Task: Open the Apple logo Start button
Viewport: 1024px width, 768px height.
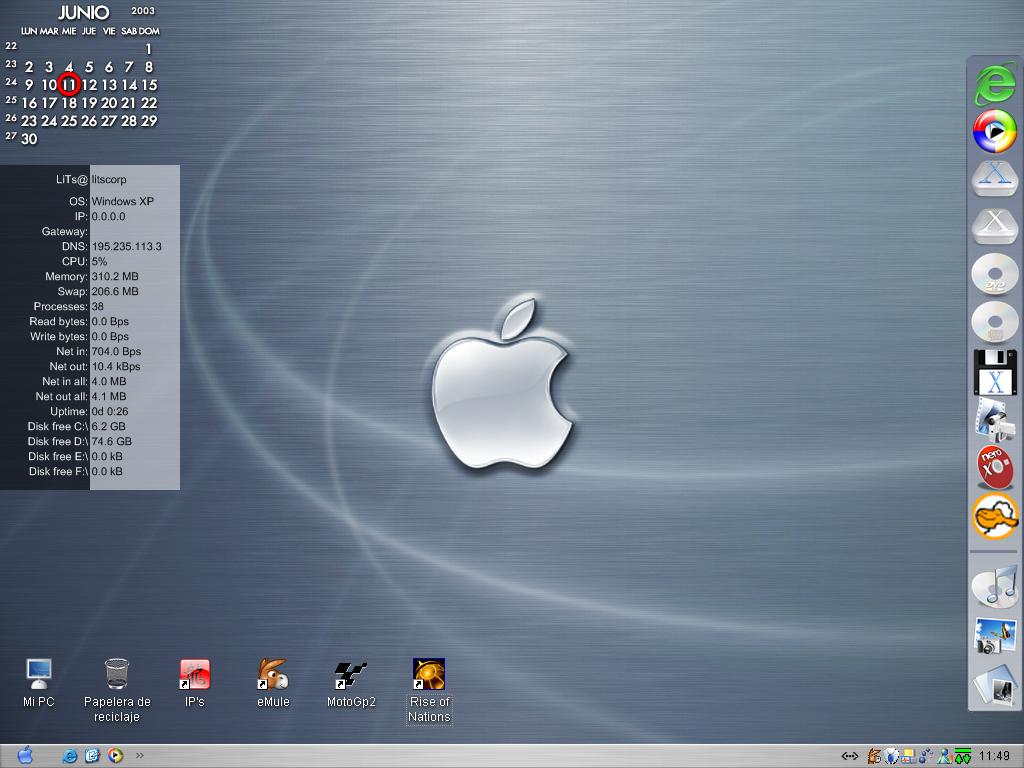Action: point(25,755)
